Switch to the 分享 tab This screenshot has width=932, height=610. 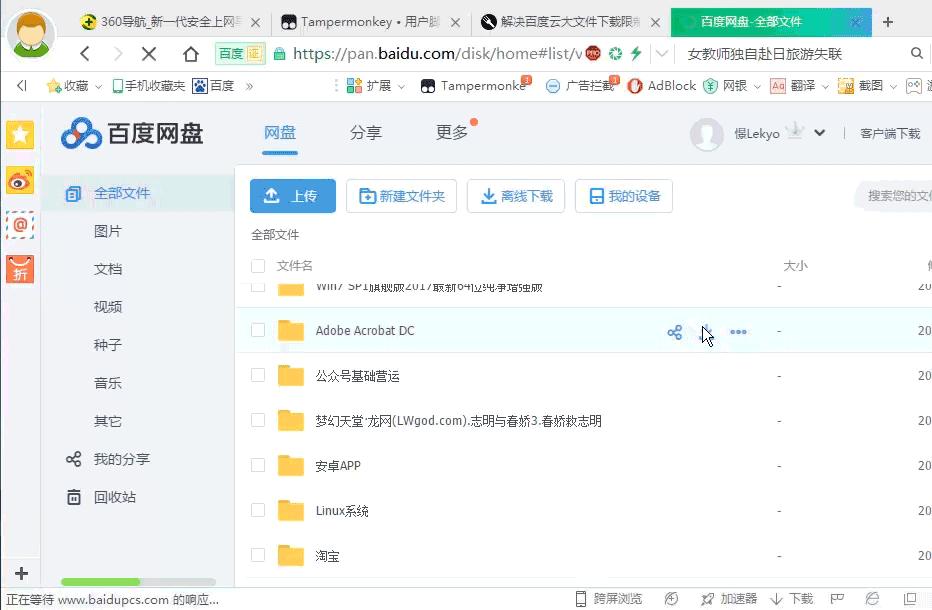366,131
